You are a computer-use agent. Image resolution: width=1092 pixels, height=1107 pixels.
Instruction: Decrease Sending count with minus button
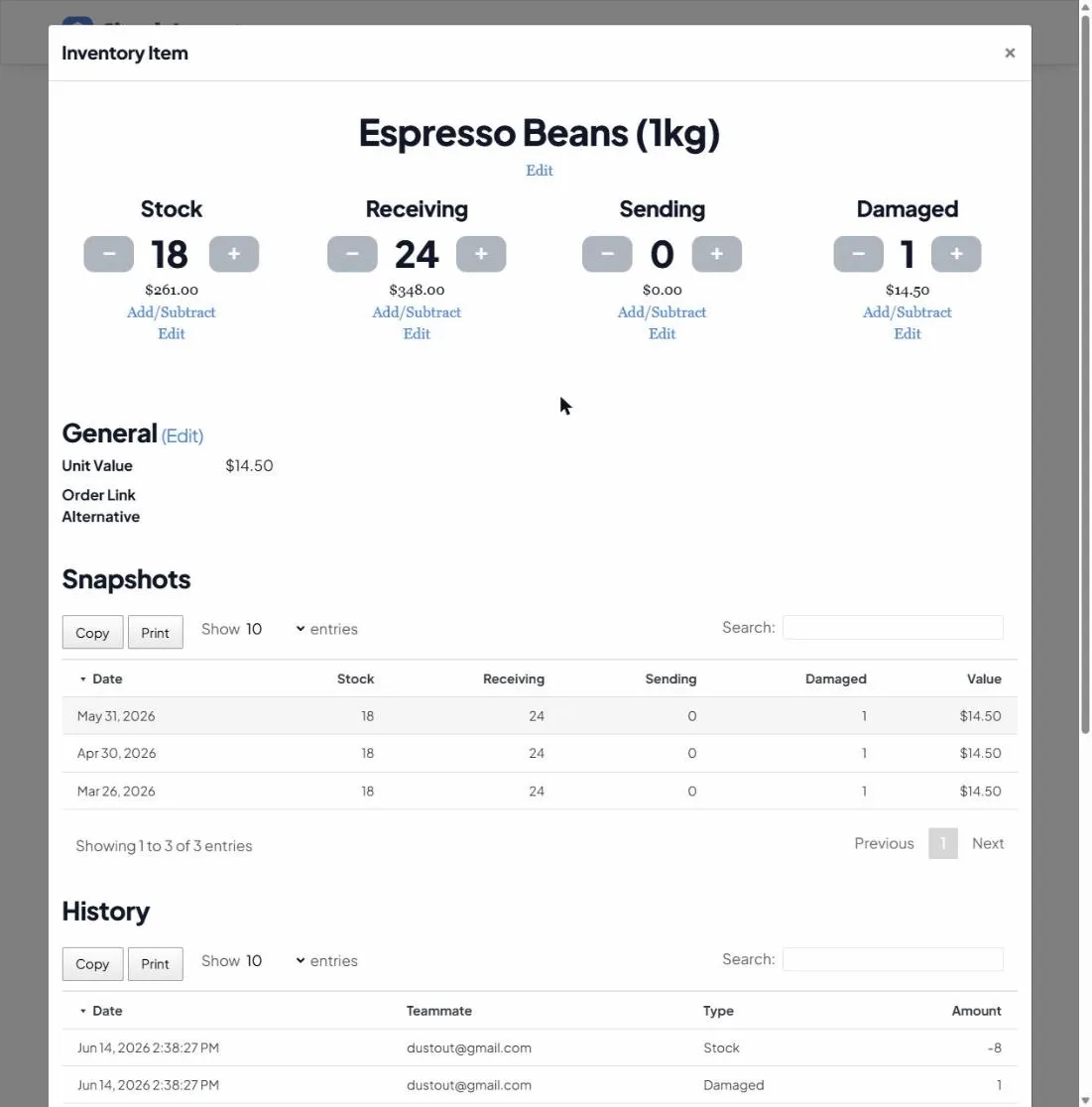pos(607,254)
